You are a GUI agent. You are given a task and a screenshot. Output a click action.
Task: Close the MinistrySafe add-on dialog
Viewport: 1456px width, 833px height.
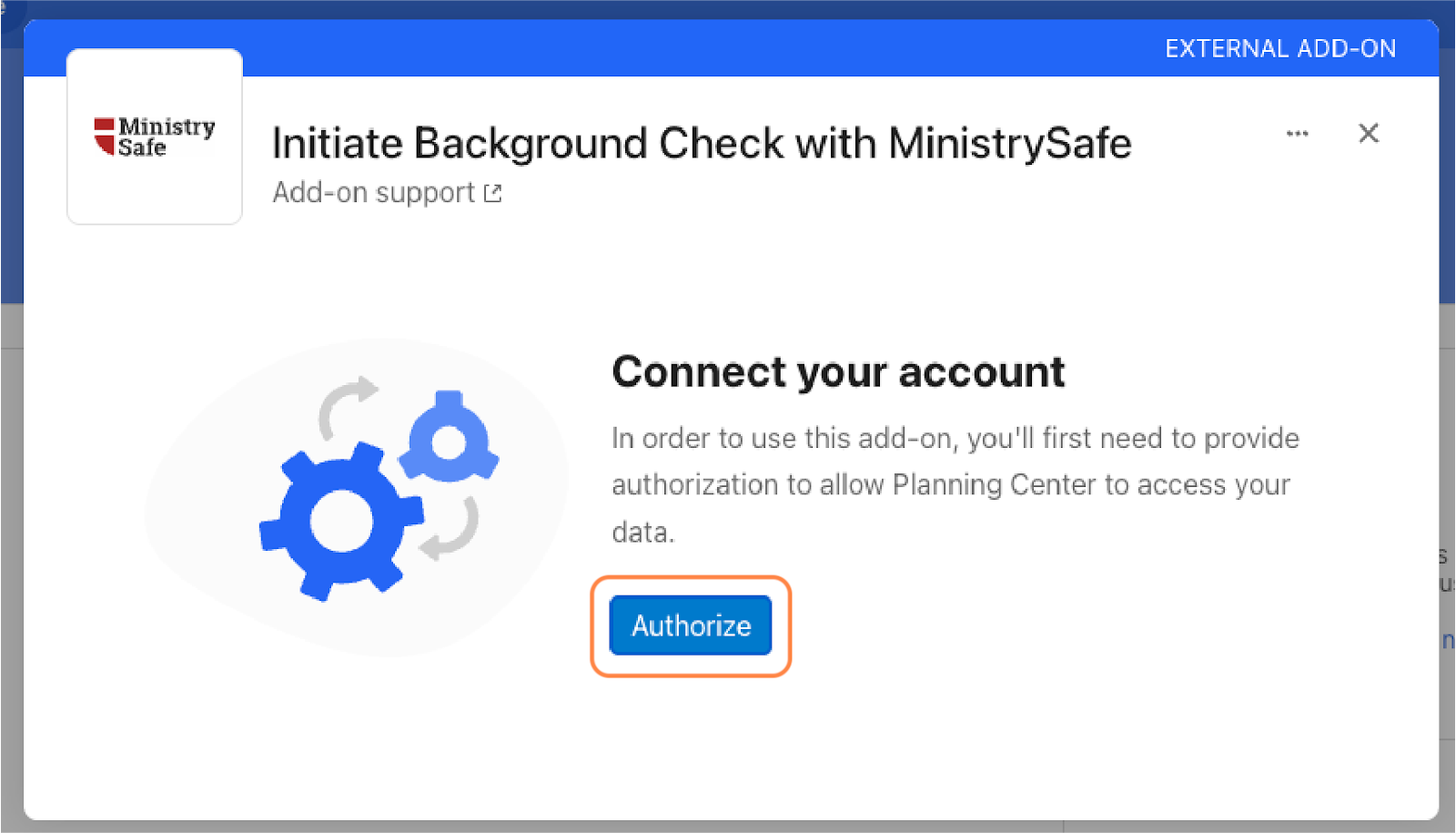click(x=1368, y=134)
